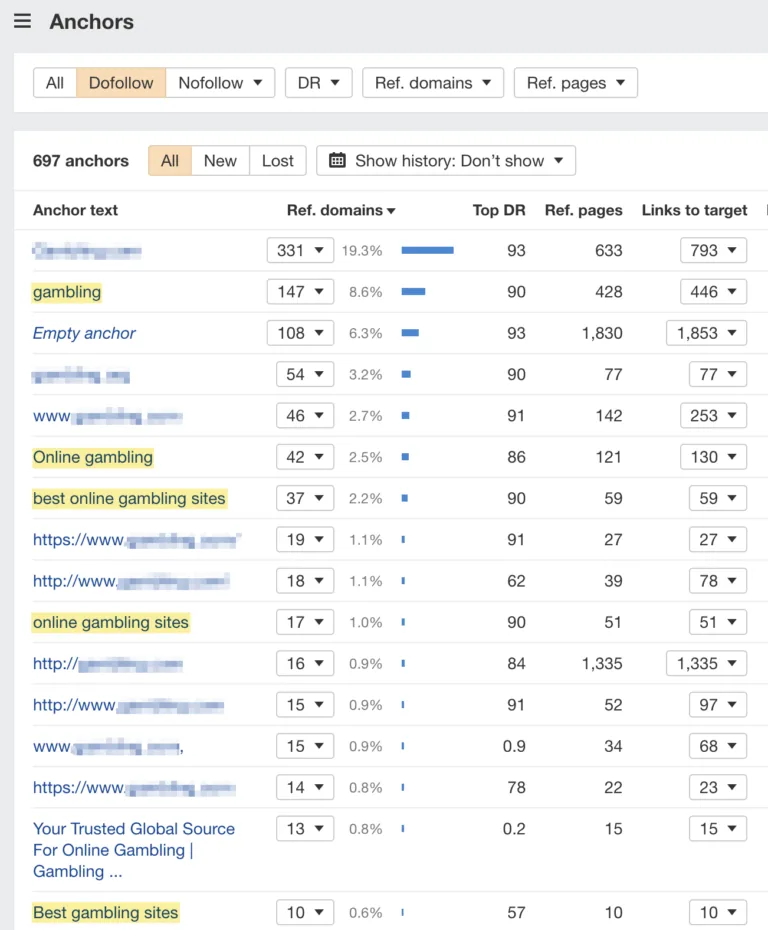
Task: Expand the 16 ref. domains dropdown
Action: tap(305, 663)
